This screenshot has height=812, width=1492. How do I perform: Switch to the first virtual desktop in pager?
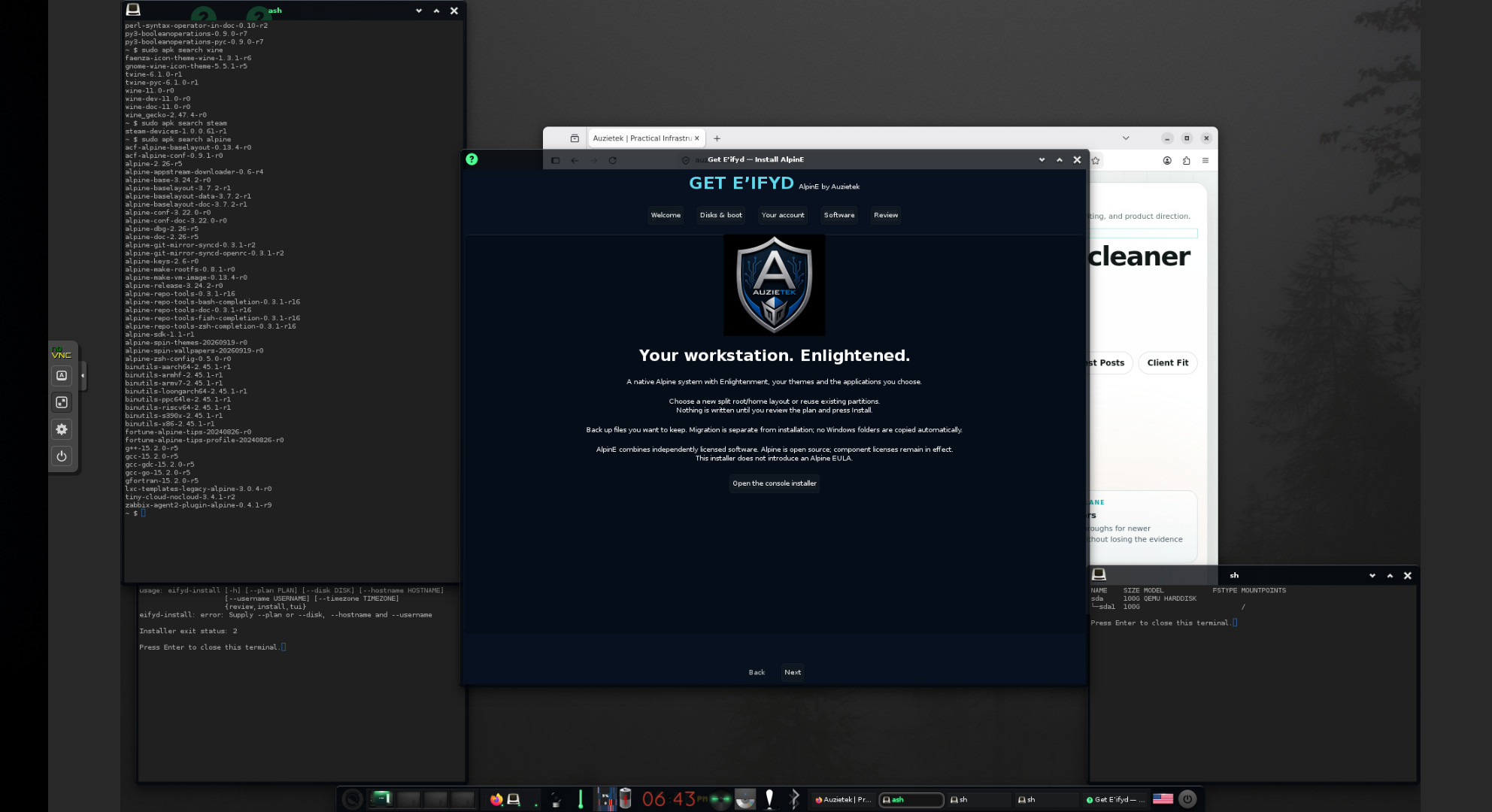[x=381, y=798]
